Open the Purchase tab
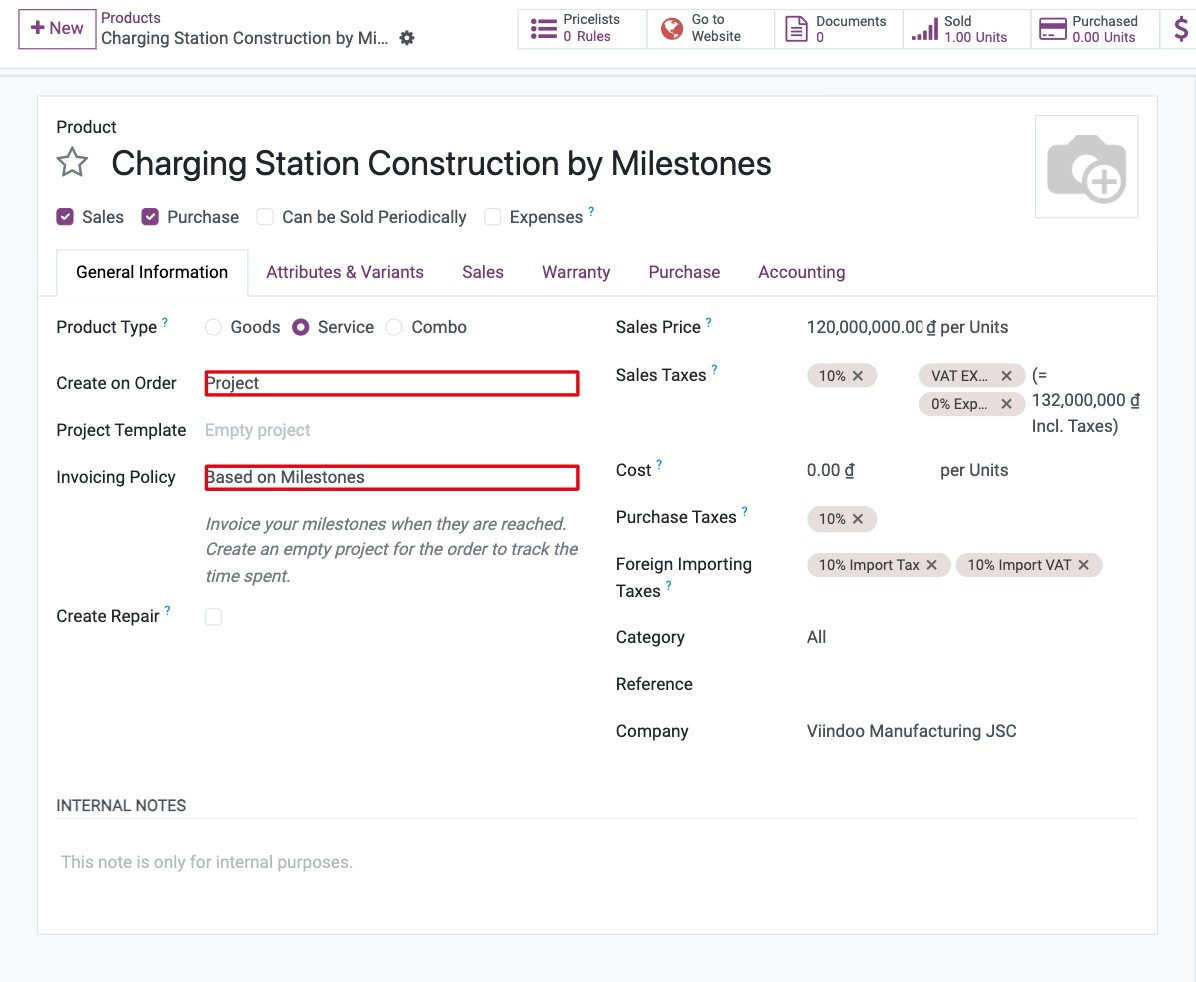This screenshot has height=982, width=1196. [x=684, y=272]
